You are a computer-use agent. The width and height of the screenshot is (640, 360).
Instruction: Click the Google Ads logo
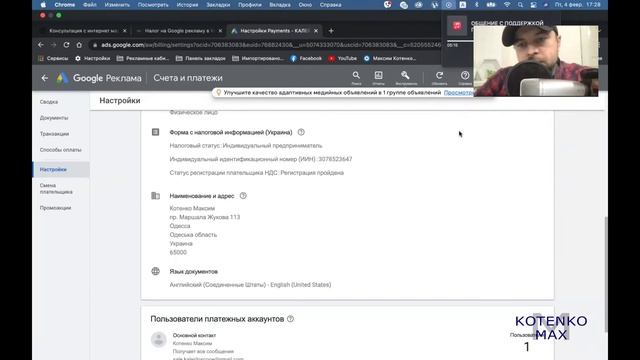click(x=99, y=78)
